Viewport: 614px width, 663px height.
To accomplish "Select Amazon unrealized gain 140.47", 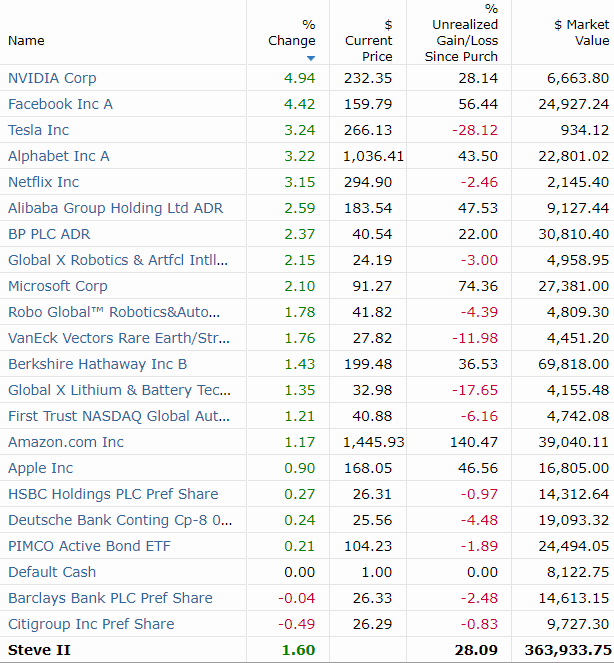I will point(474,442).
